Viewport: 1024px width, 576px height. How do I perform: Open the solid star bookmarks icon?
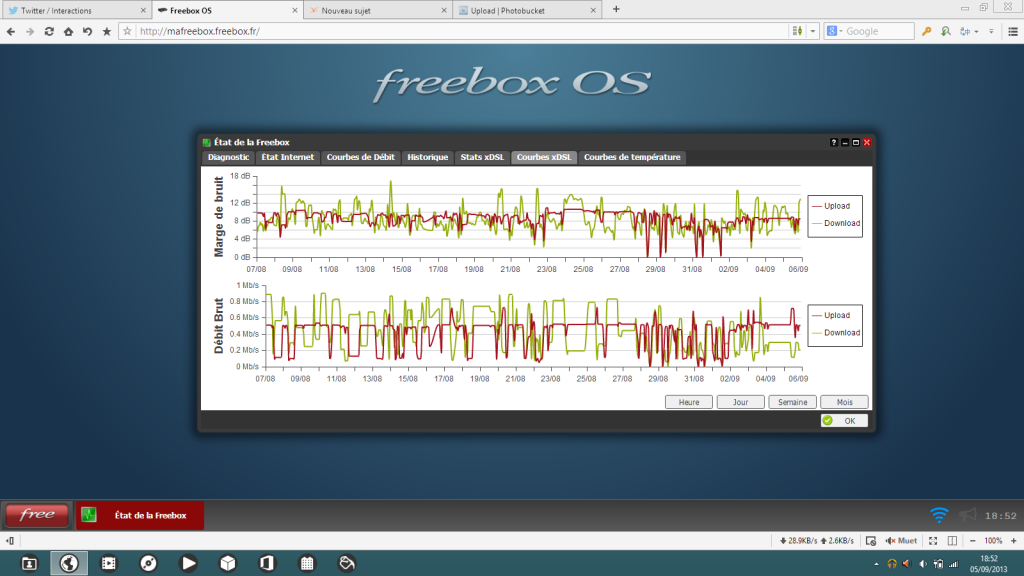click(x=106, y=31)
